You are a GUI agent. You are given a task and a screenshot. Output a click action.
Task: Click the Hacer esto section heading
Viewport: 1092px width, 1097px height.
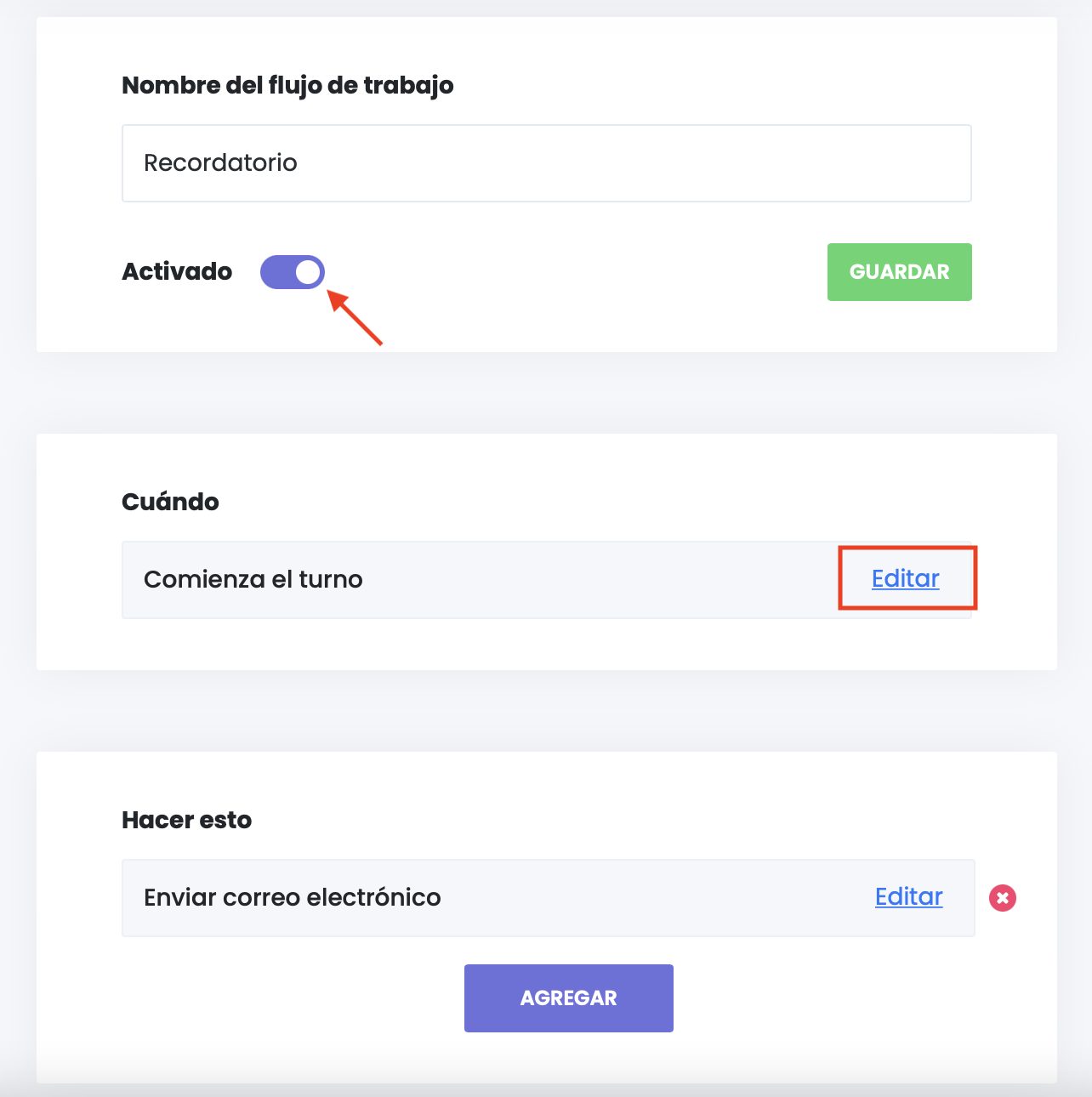[x=187, y=820]
